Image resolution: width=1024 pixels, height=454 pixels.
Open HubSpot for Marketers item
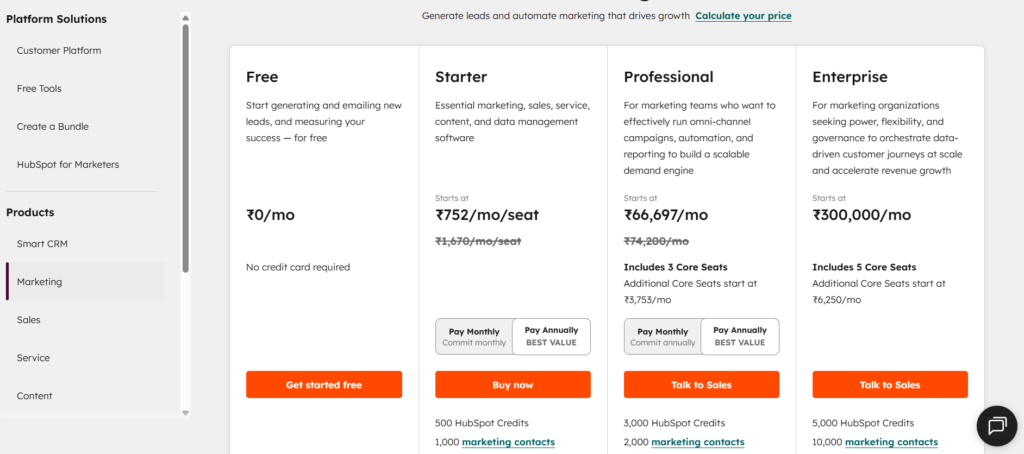coord(68,165)
